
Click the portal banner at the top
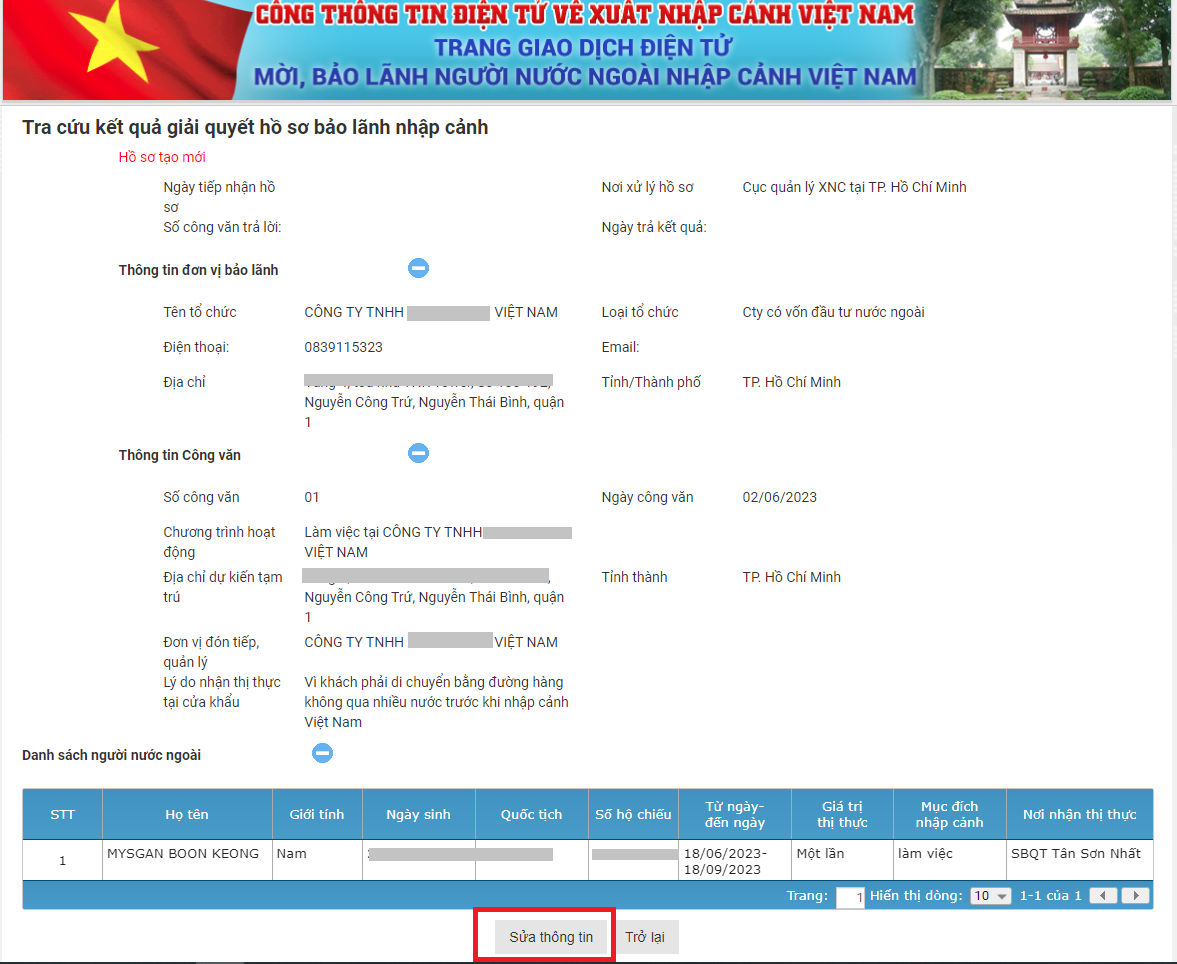coord(588,50)
